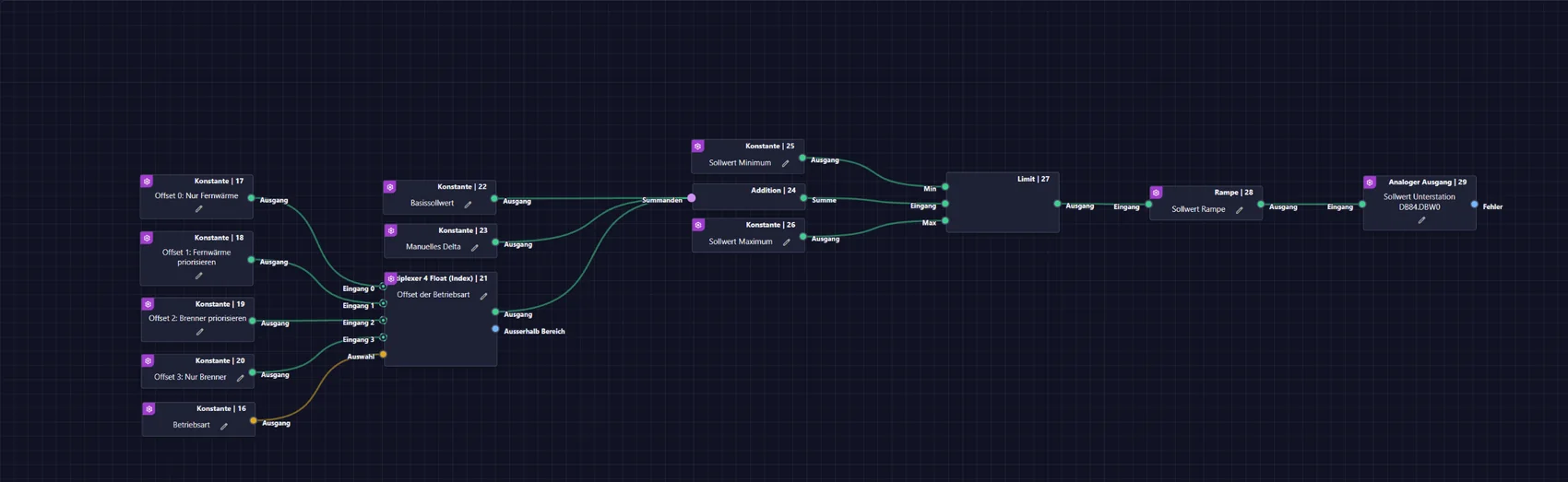
Task: Click the pencil icon next to Sollwert Rampe
Action: [1240, 210]
